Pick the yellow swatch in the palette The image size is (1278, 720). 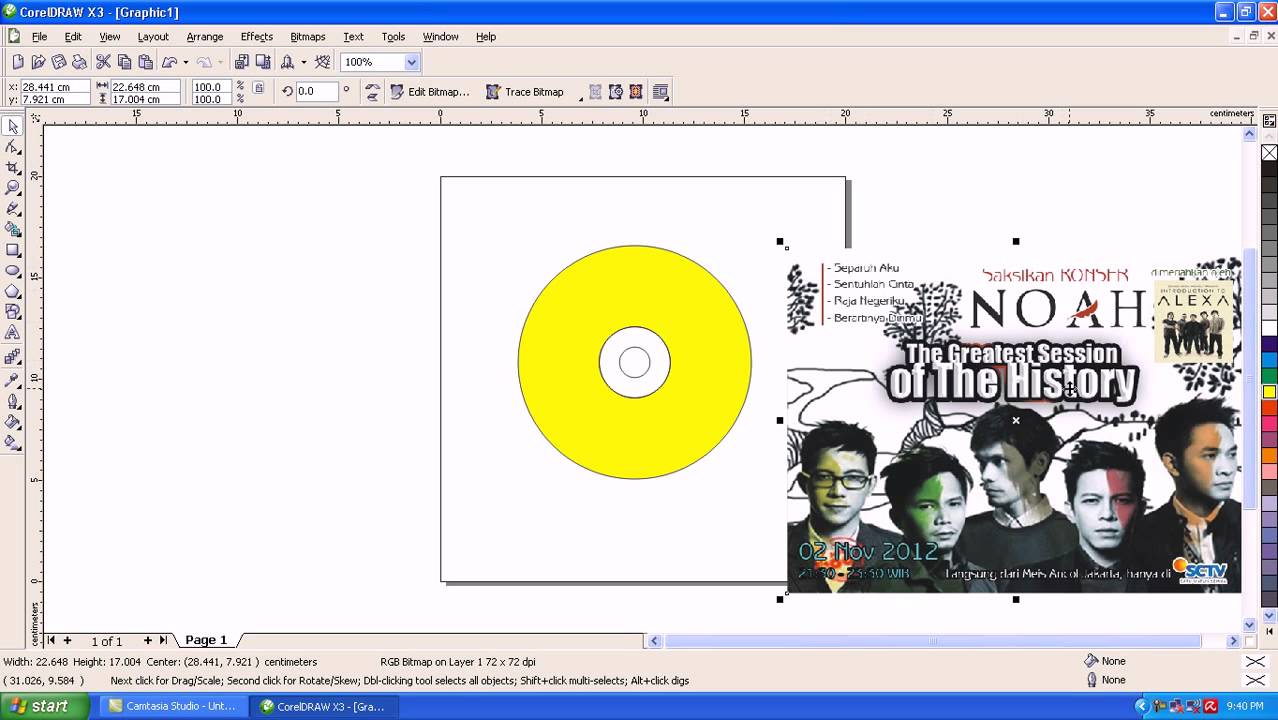[1269, 392]
